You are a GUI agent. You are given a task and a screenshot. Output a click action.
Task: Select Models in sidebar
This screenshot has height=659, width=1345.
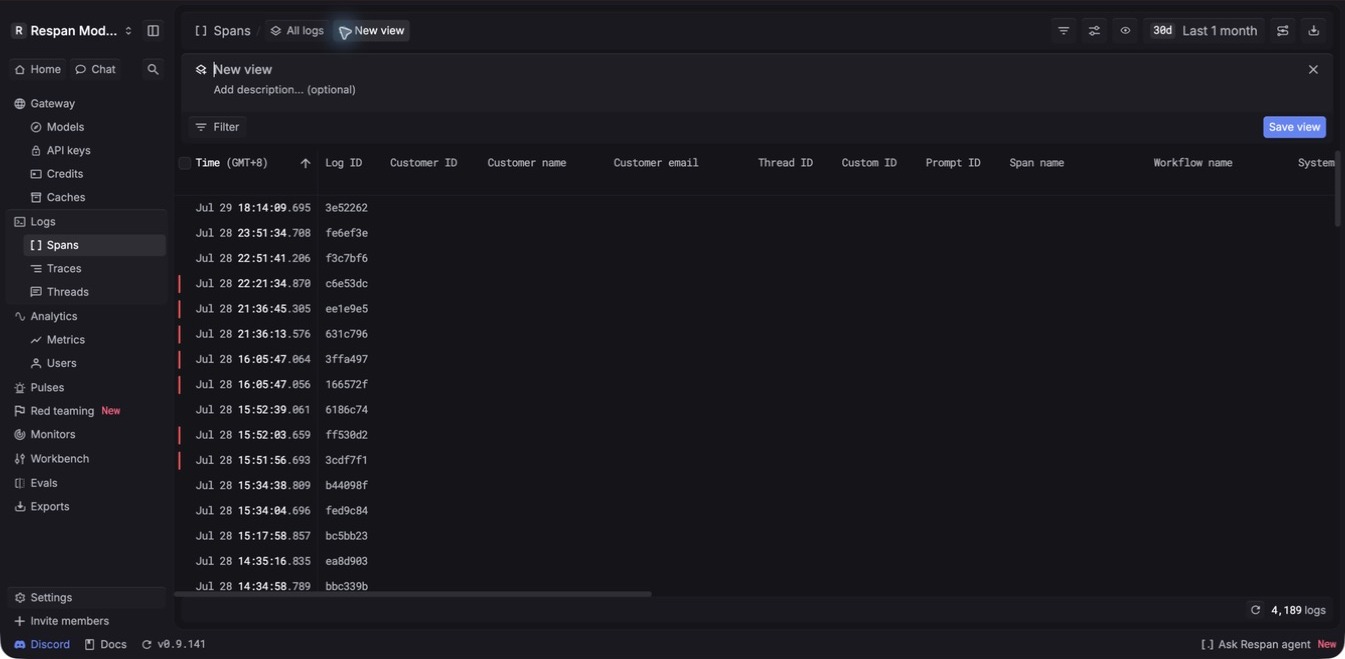pyautogui.click(x=65, y=127)
